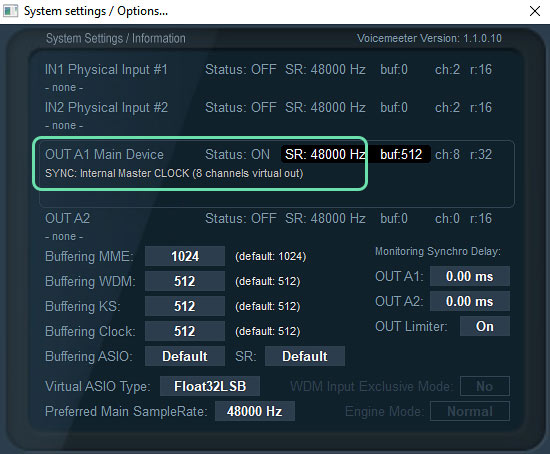Click SYNC: Internal Master CLOCK text
The width and height of the screenshot is (550, 454).
pos(174,173)
